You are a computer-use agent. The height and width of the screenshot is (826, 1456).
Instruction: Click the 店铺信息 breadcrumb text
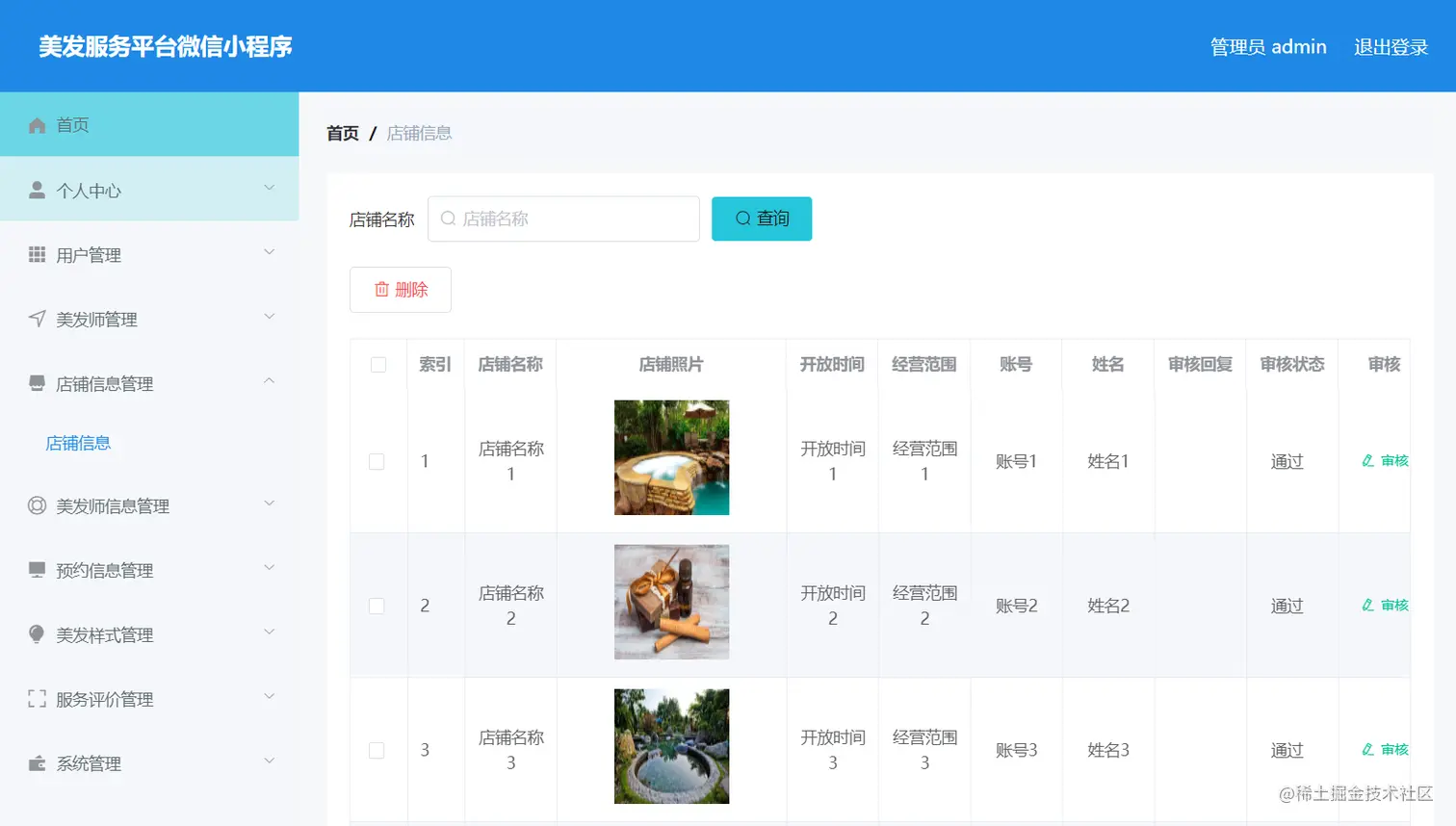[419, 133]
